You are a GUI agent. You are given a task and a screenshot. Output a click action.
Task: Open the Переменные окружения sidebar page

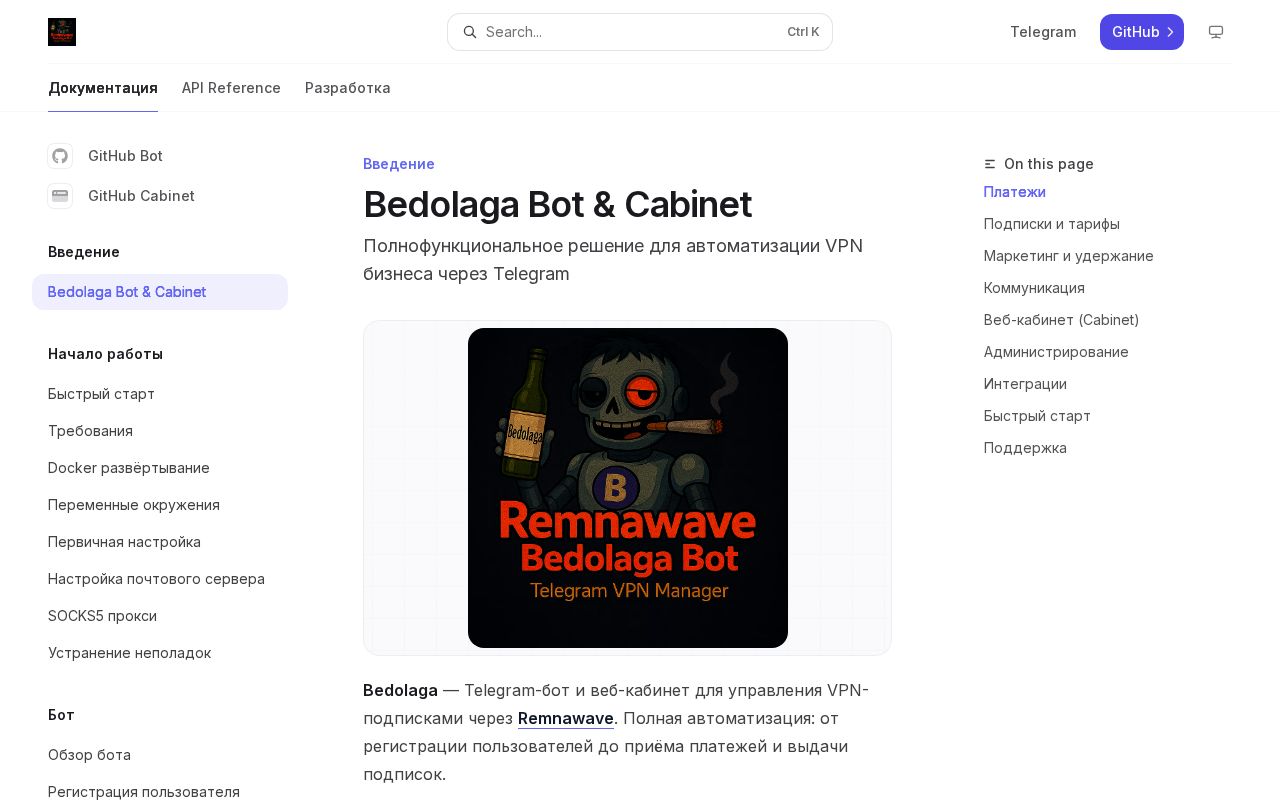tap(160, 505)
